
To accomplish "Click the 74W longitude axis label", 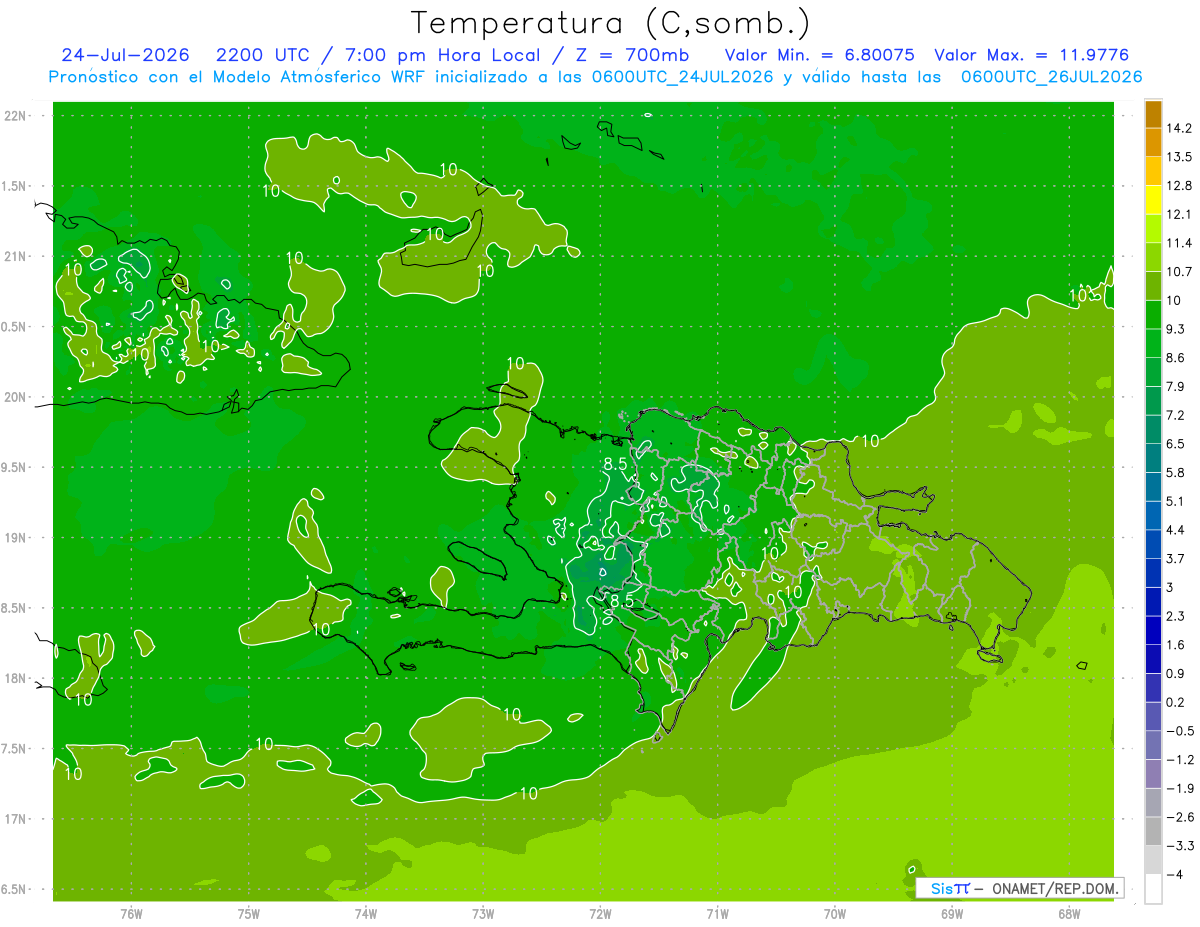I will pos(365,913).
